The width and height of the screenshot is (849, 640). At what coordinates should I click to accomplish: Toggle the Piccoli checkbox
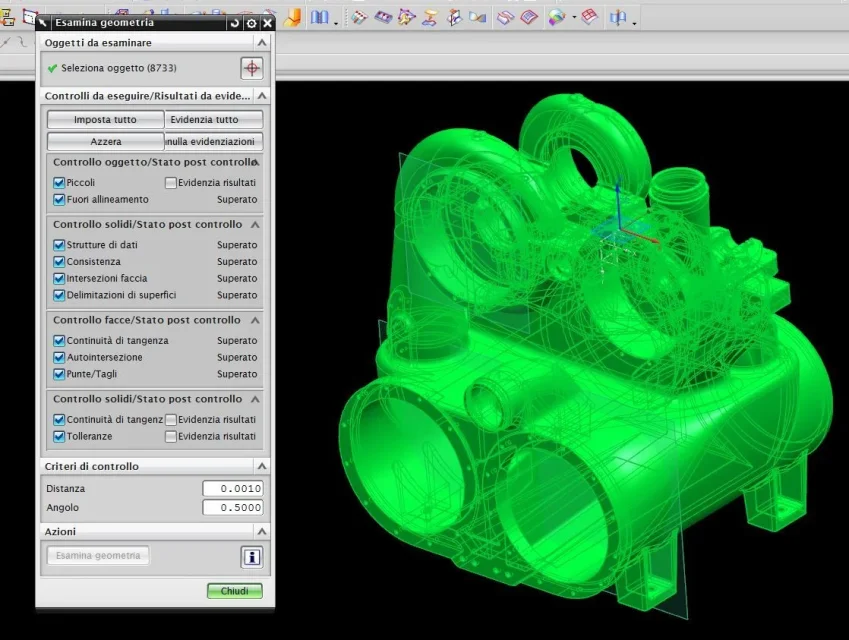(59, 183)
